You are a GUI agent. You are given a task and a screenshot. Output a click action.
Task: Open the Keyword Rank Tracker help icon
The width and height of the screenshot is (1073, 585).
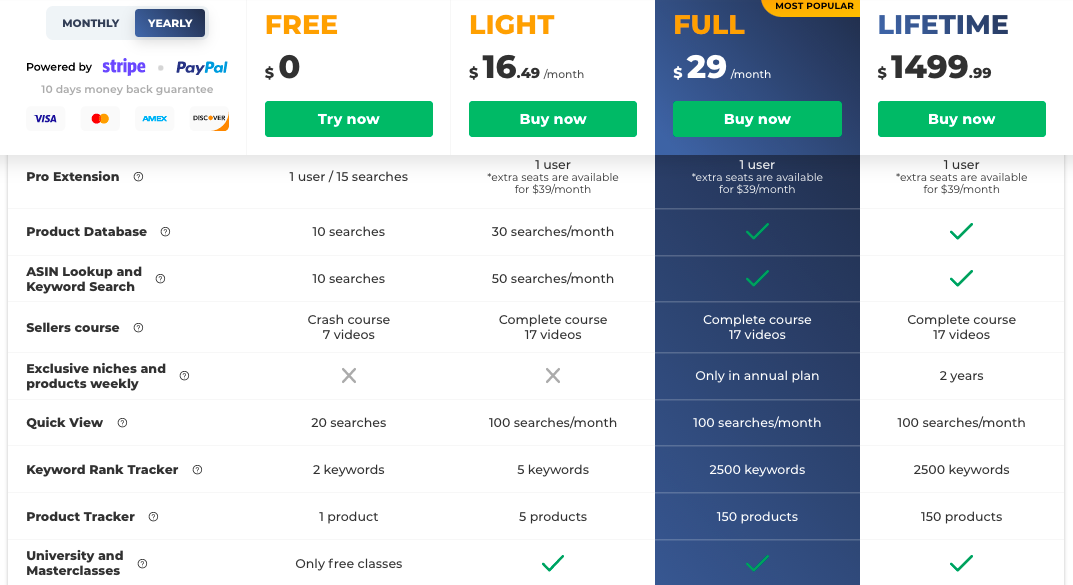tap(197, 470)
